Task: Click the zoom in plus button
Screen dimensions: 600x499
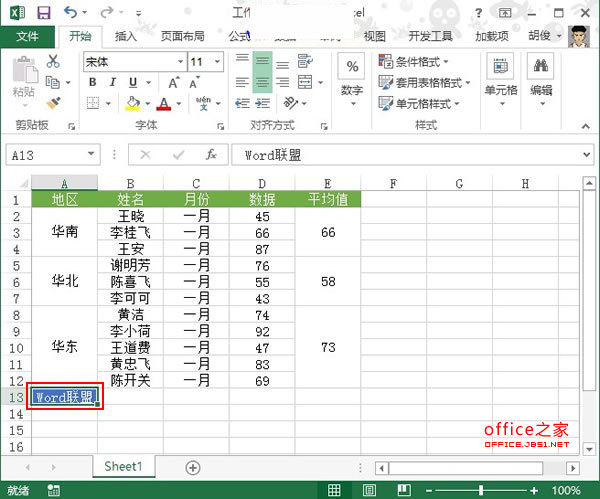Action: click(534, 491)
